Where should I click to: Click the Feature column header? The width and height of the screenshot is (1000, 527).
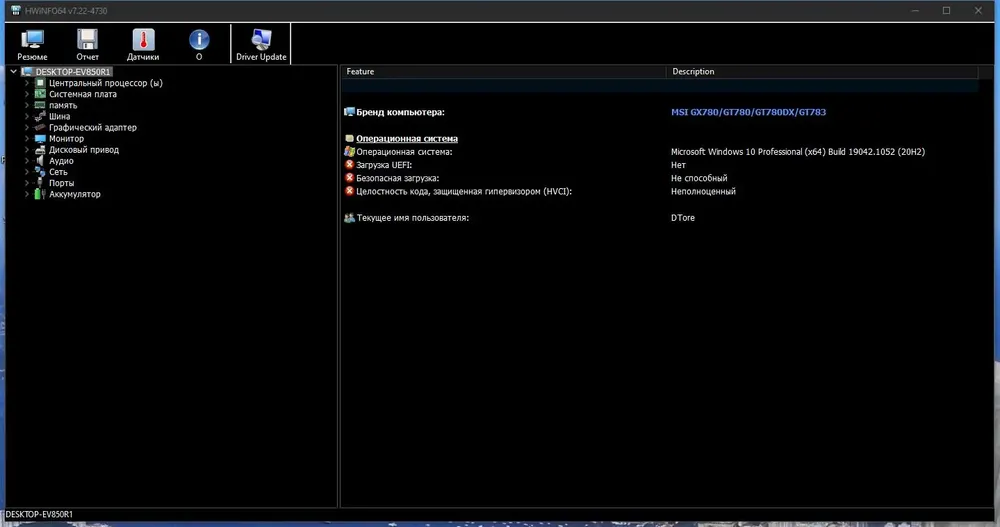pos(503,71)
